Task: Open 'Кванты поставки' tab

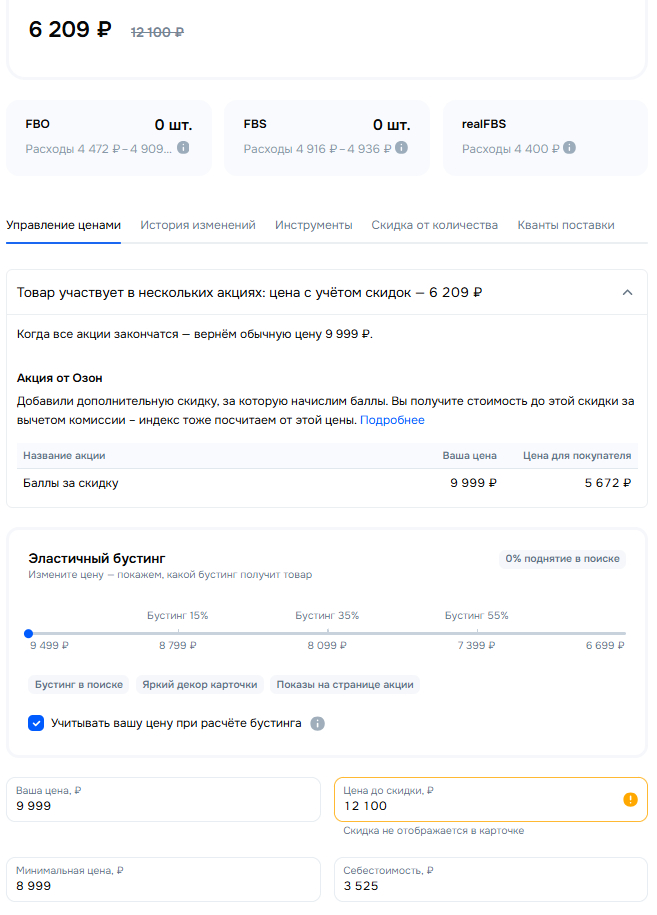Action: [x=565, y=225]
